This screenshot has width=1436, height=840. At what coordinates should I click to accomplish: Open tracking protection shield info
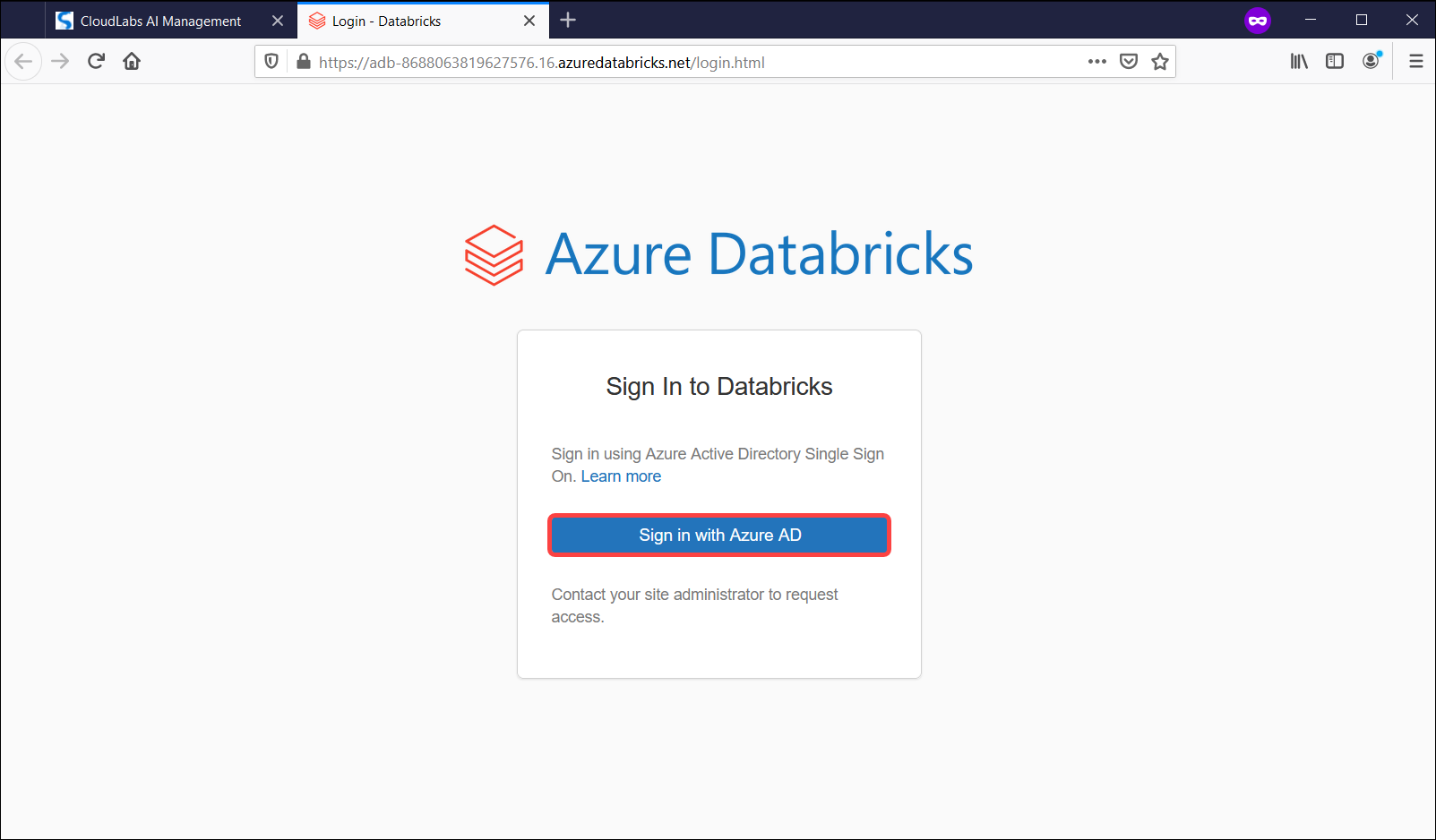click(271, 62)
